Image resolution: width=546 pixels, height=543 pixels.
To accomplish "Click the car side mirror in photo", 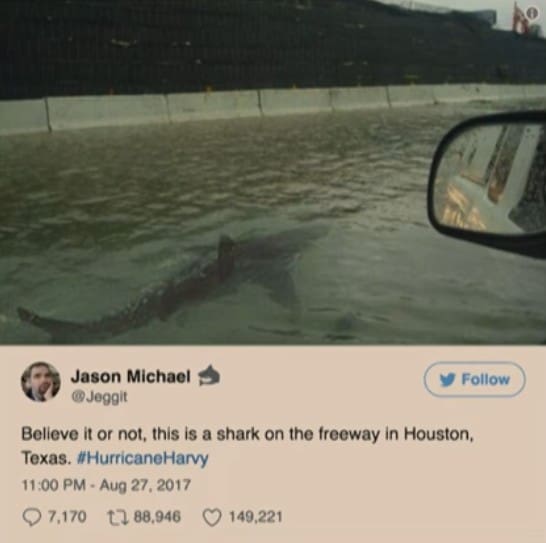I will (x=488, y=182).
